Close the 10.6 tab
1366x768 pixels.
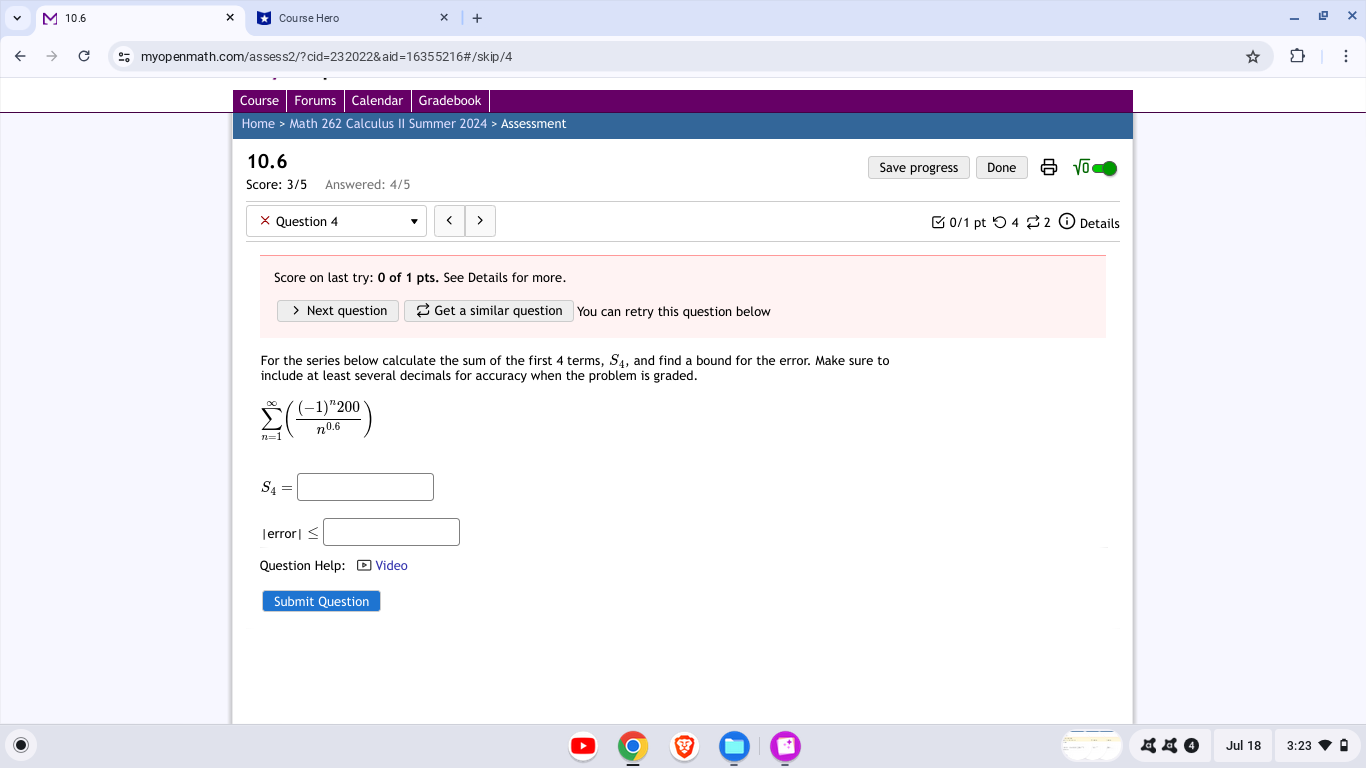[x=230, y=18]
